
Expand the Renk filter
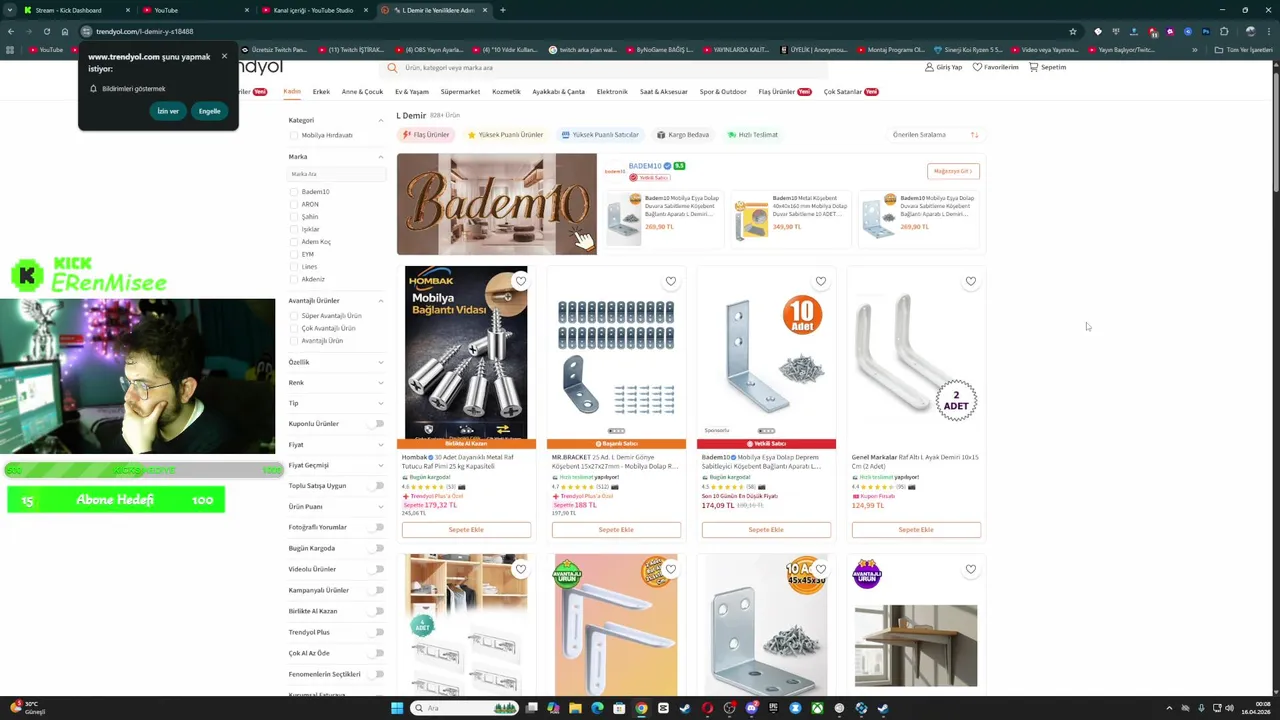381,383
